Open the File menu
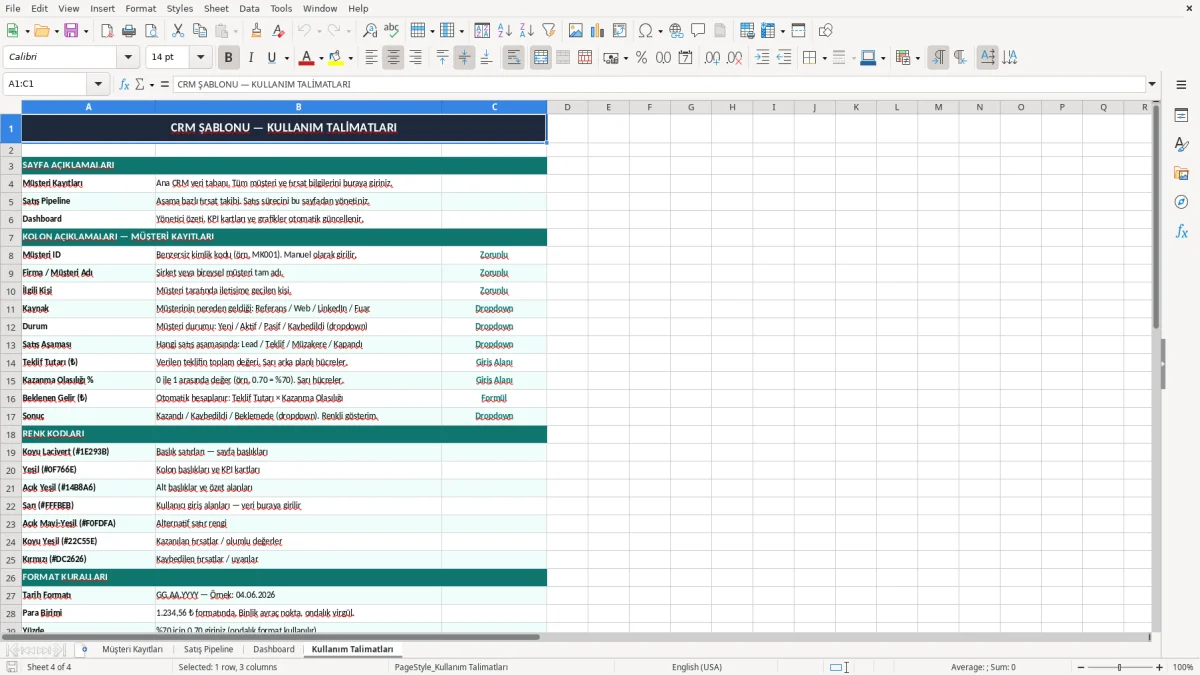1200x675 pixels. point(13,8)
